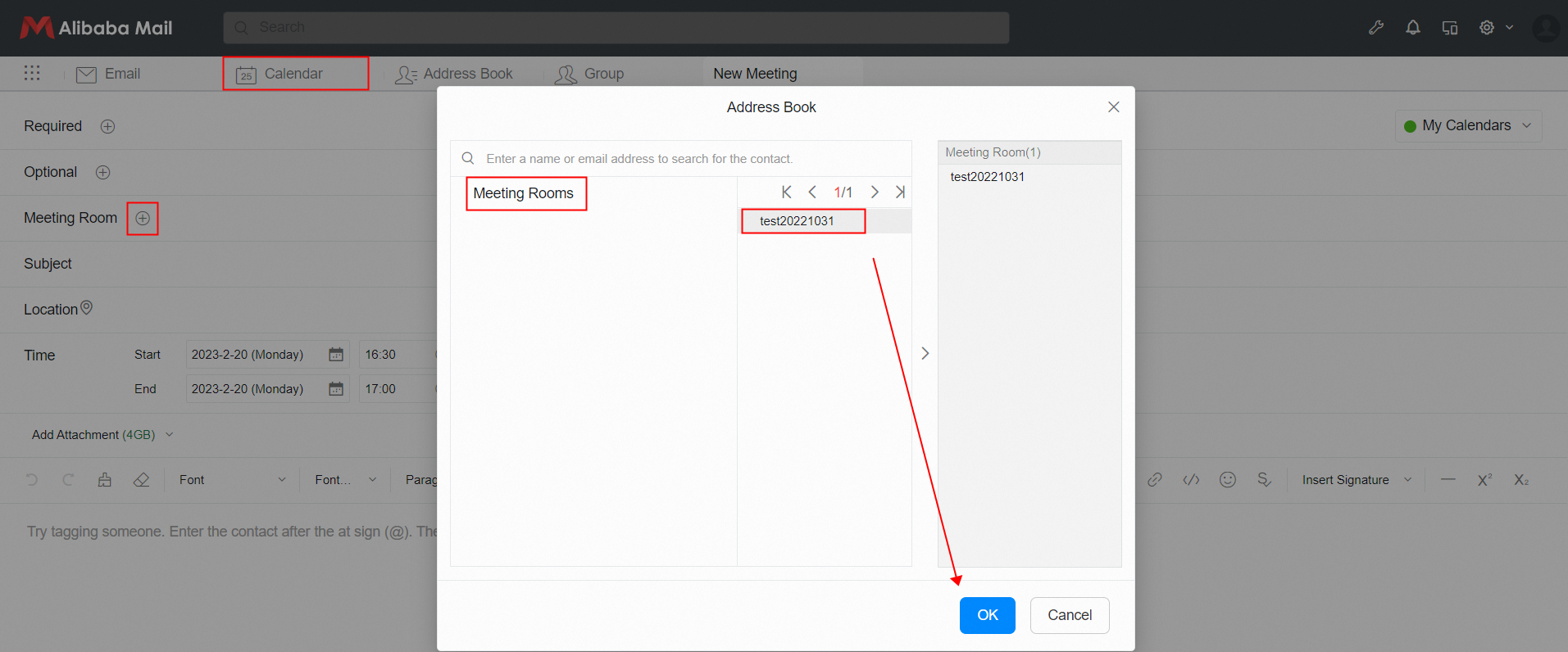The image size is (1568, 652).
Task: Focus the top Search bar
Action: (x=616, y=28)
